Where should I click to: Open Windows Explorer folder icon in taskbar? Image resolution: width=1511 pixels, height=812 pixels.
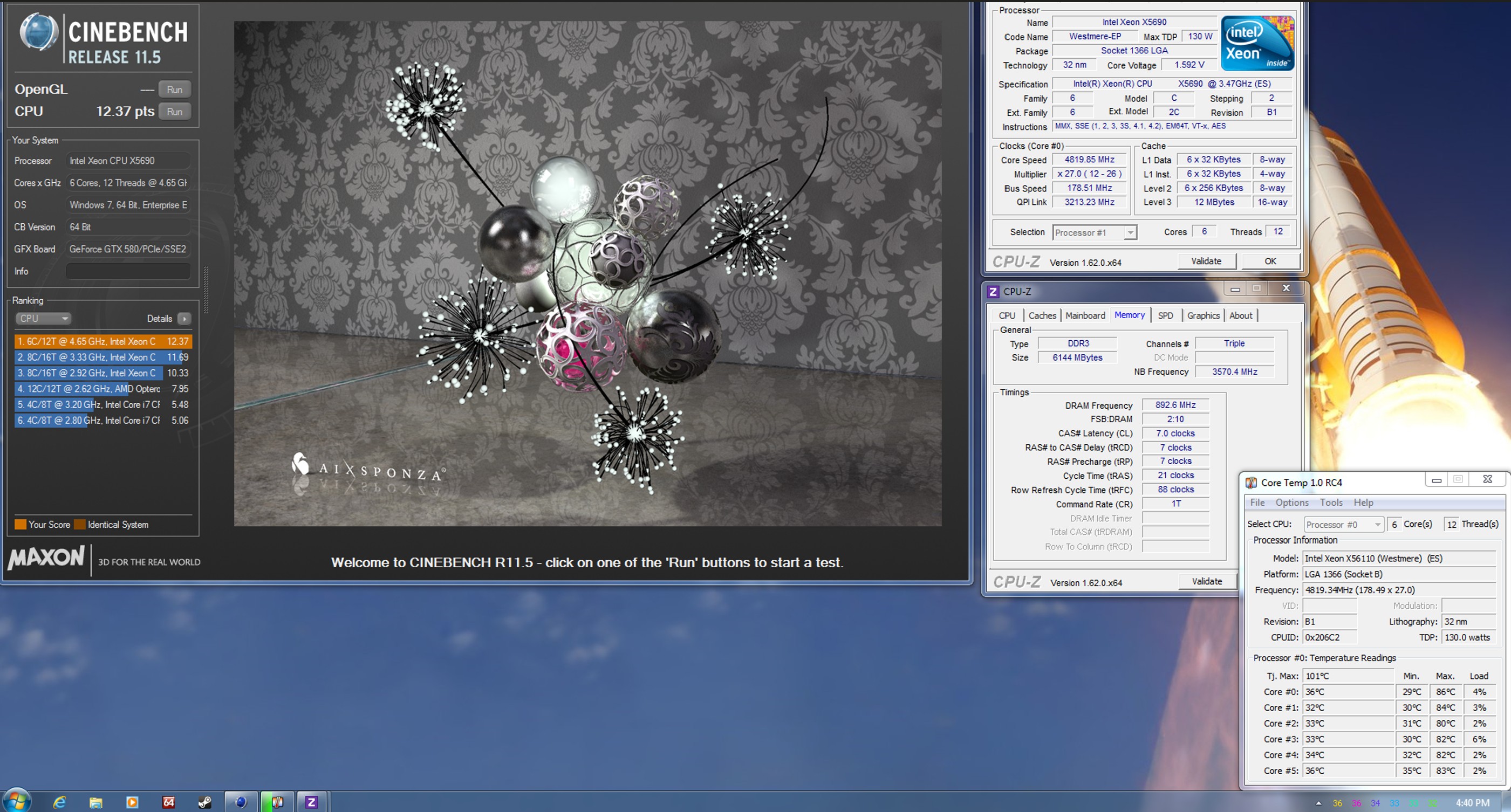95,802
